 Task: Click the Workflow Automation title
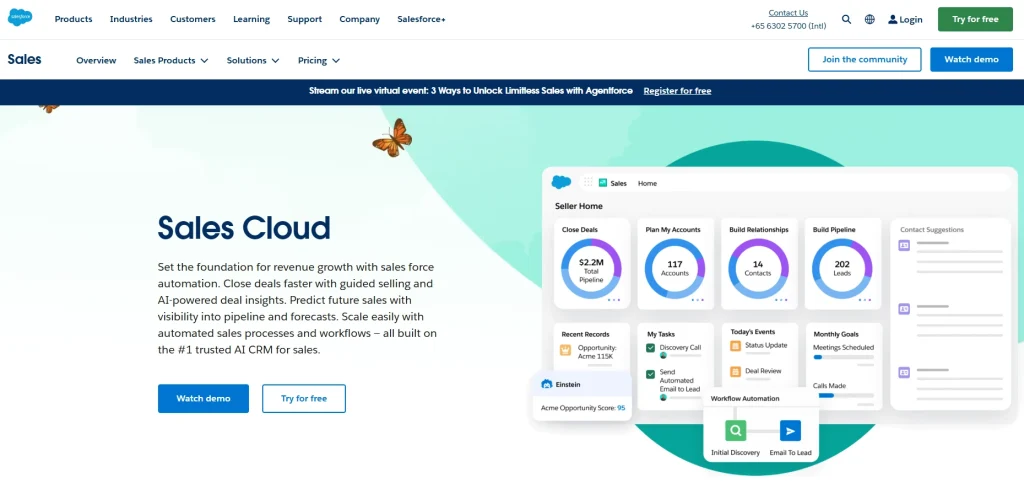click(744, 398)
